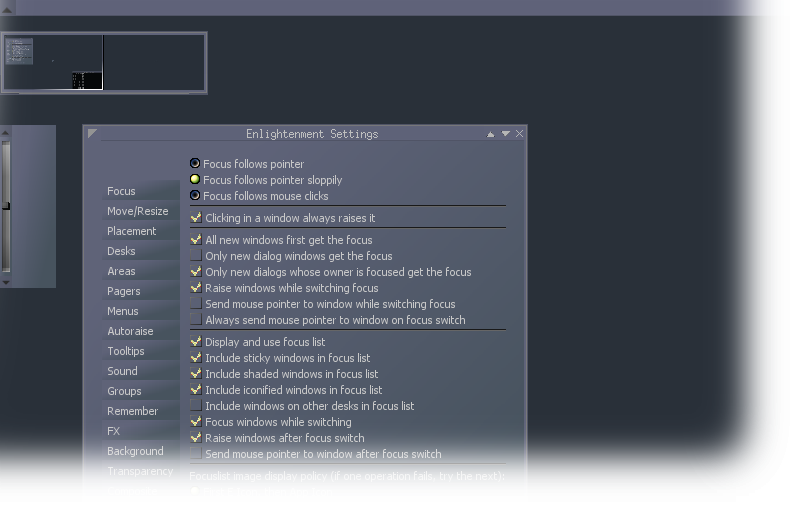This screenshot has height=525, width=800.
Task: Click the left panel scroll down arrow
Action: coord(6,282)
